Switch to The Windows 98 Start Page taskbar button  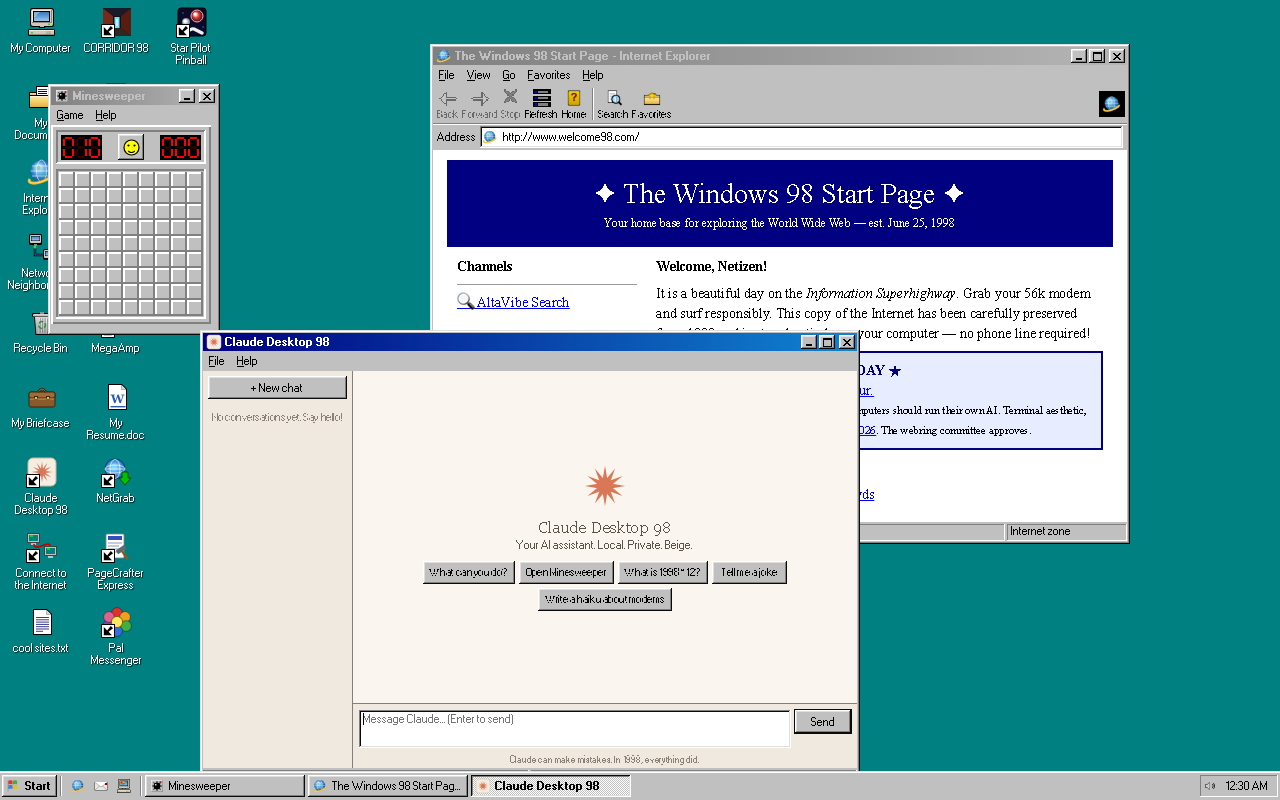[387, 786]
